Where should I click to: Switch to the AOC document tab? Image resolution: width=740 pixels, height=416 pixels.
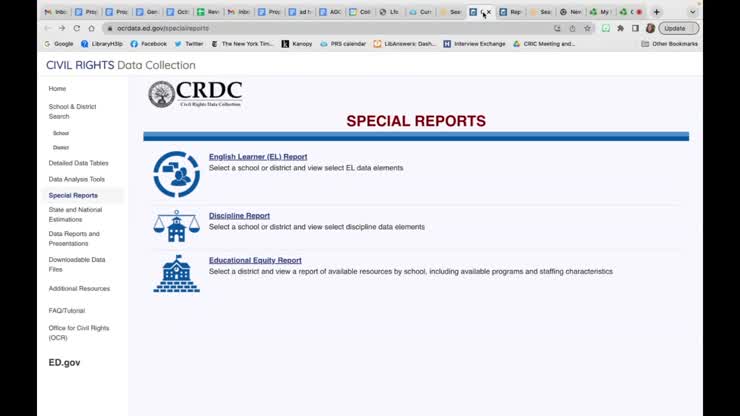[330, 12]
